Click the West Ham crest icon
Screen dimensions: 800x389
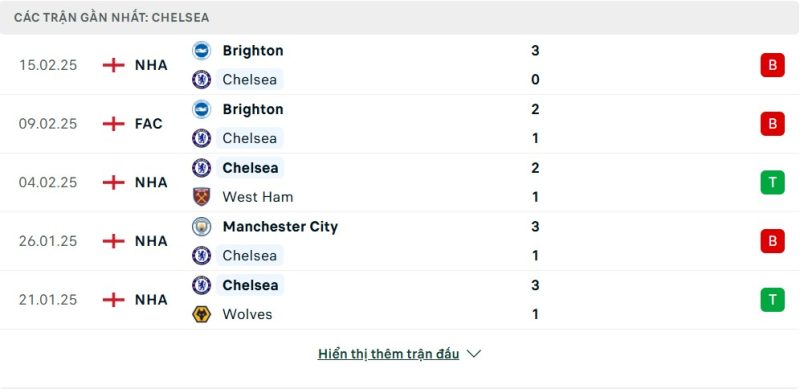[202, 197]
